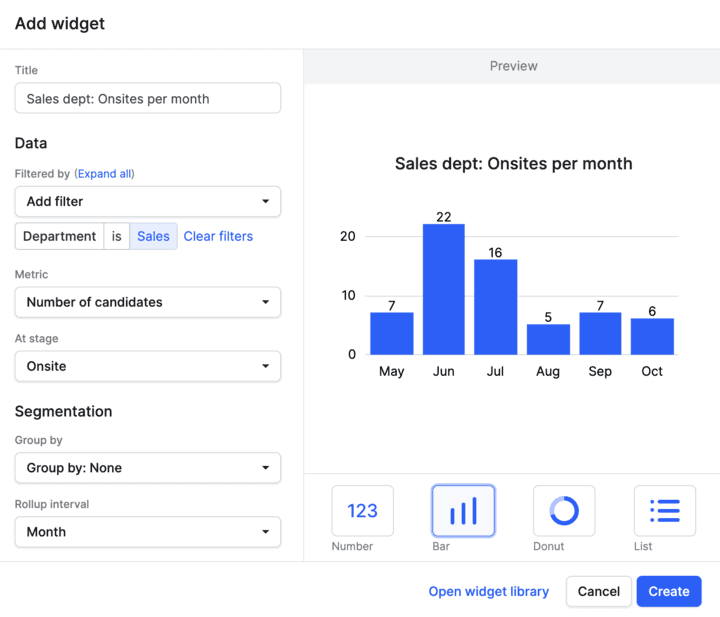Click the Jun bar in the chart

[444, 289]
